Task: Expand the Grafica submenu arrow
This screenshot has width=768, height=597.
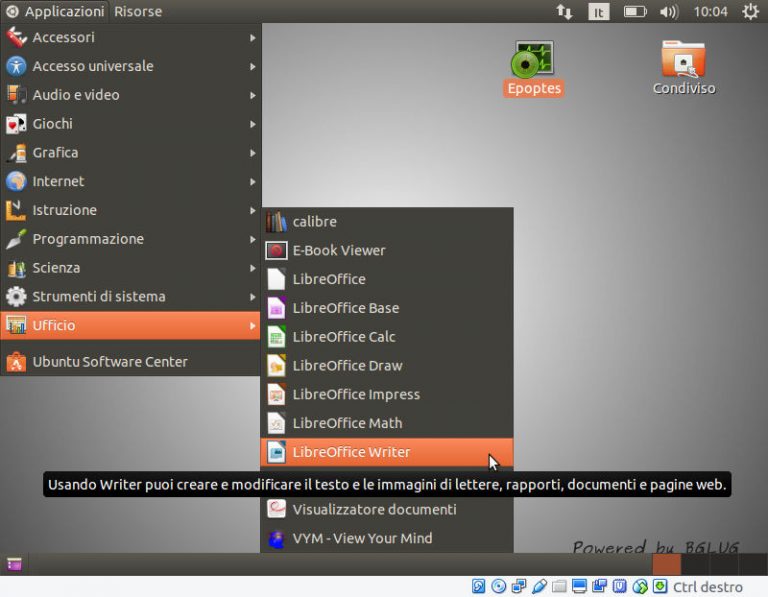Action: coord(252,153)
